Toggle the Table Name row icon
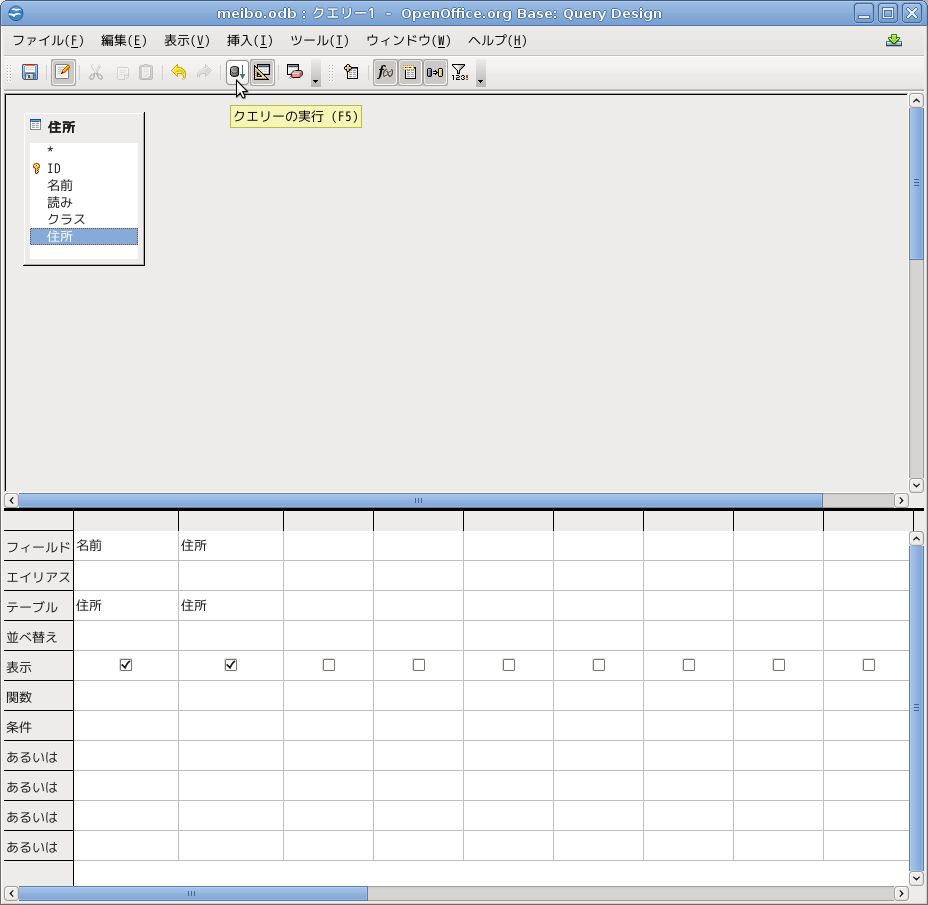 tap(410, 72)
